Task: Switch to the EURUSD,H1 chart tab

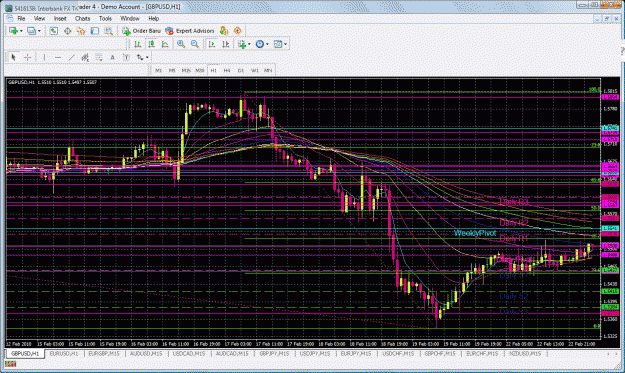Action: coord(64,353)
